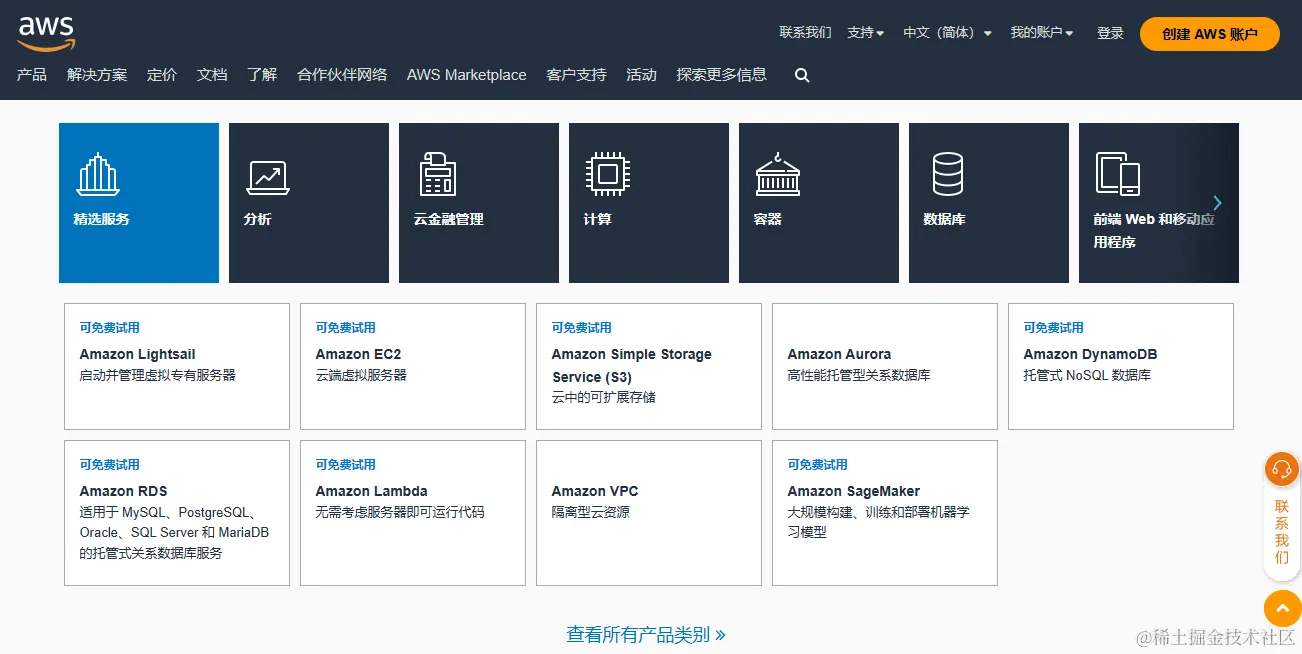Viewport: 1302px width, 654px height.
Task: Click text 无需考虑服务器即可运行代码
Action: [400, 513]
